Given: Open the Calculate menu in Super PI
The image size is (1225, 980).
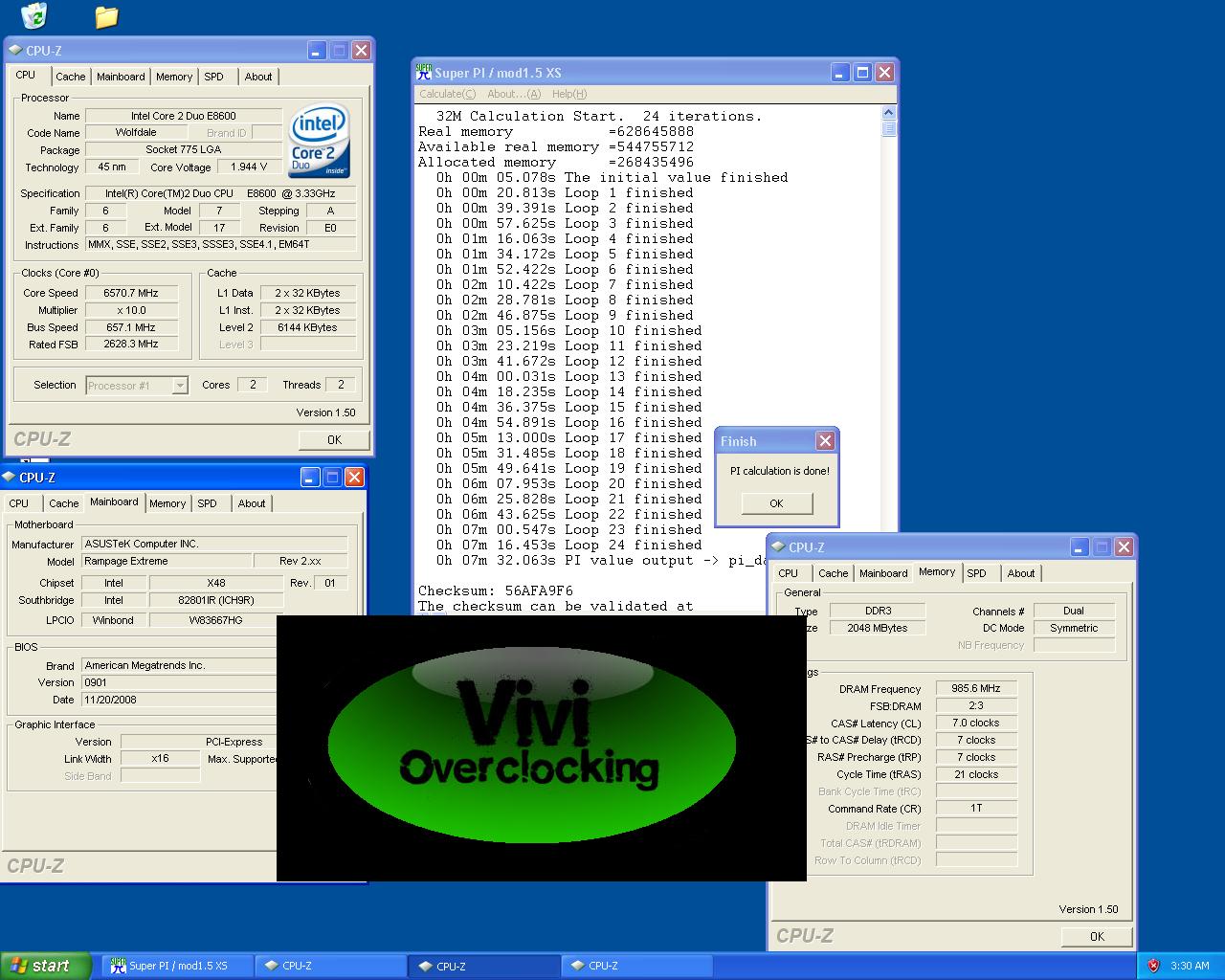Looking at the screenshot, I should (447, 94).
